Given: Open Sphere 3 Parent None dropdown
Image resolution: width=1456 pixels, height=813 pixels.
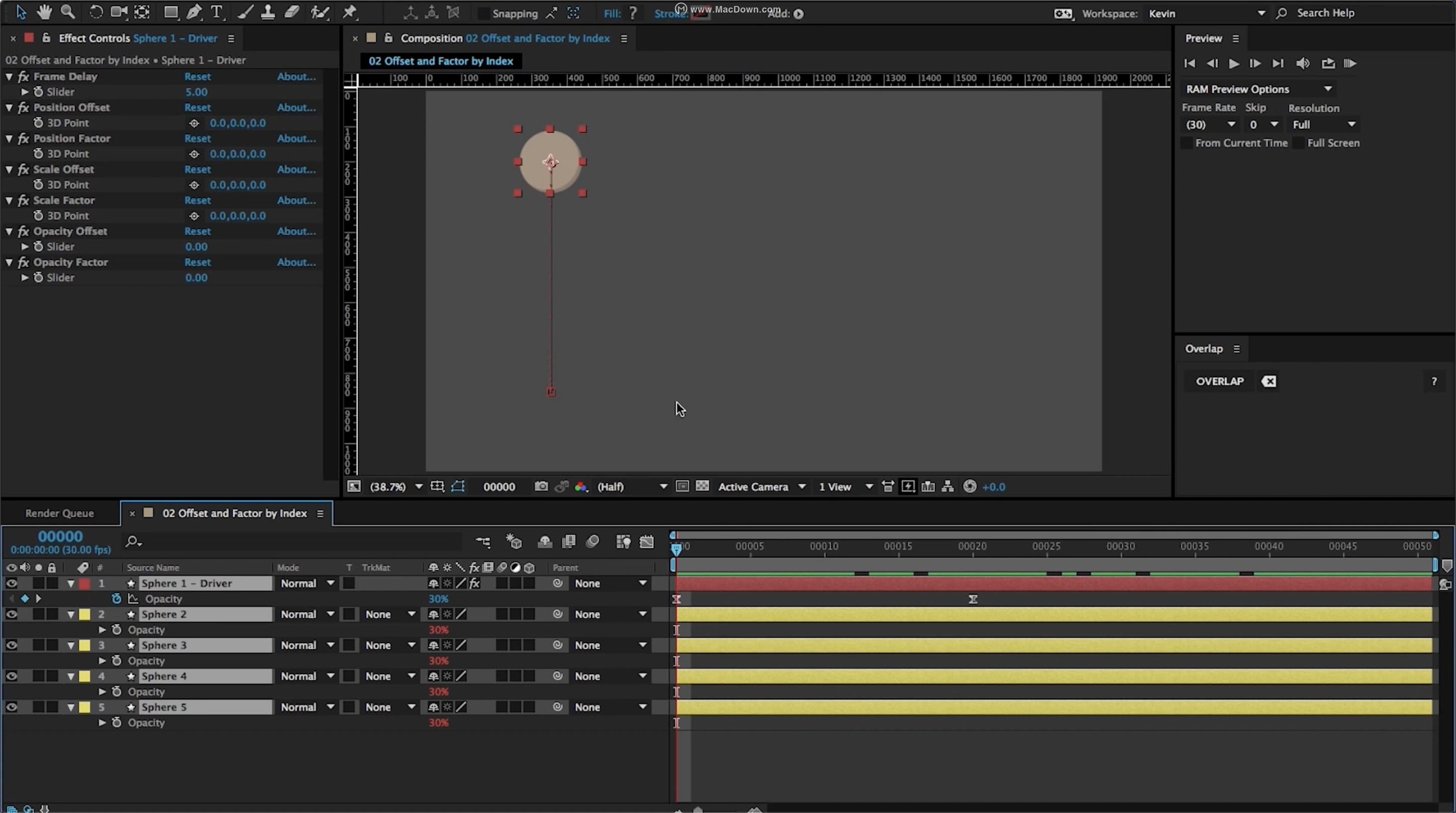Looking at the screenshot, I should 611,645.
